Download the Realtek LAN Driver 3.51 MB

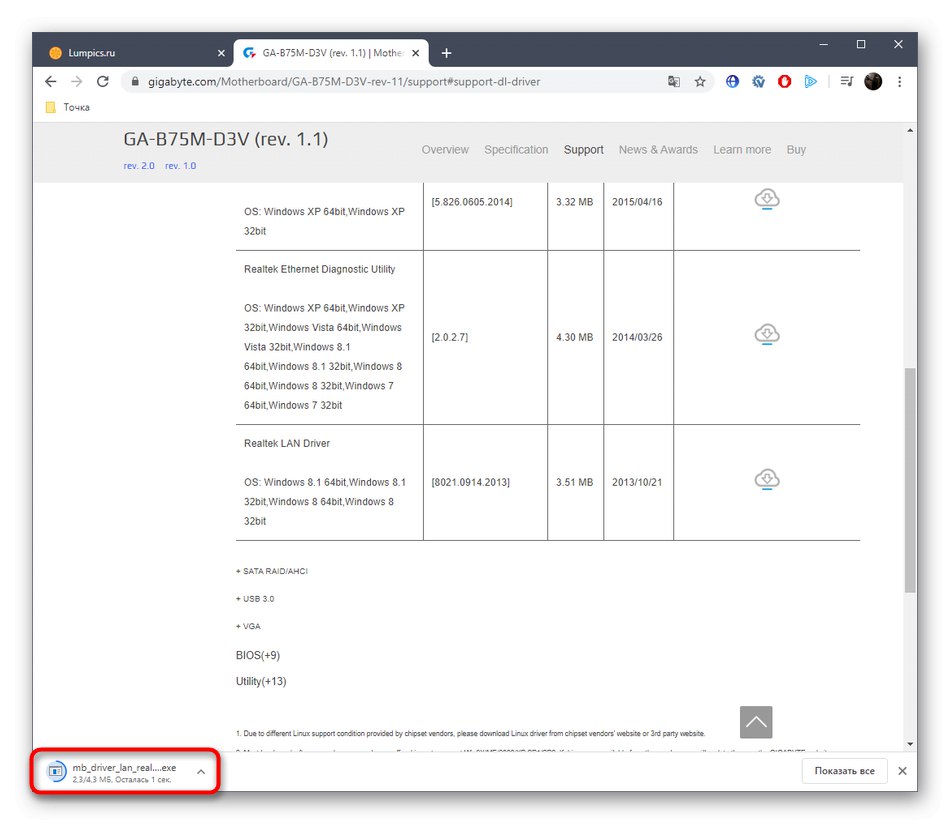coord(766,479)
